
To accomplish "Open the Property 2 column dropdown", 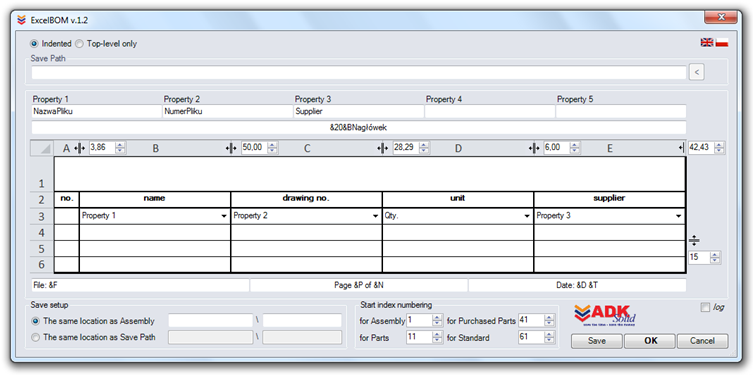I will coord(375,216).
